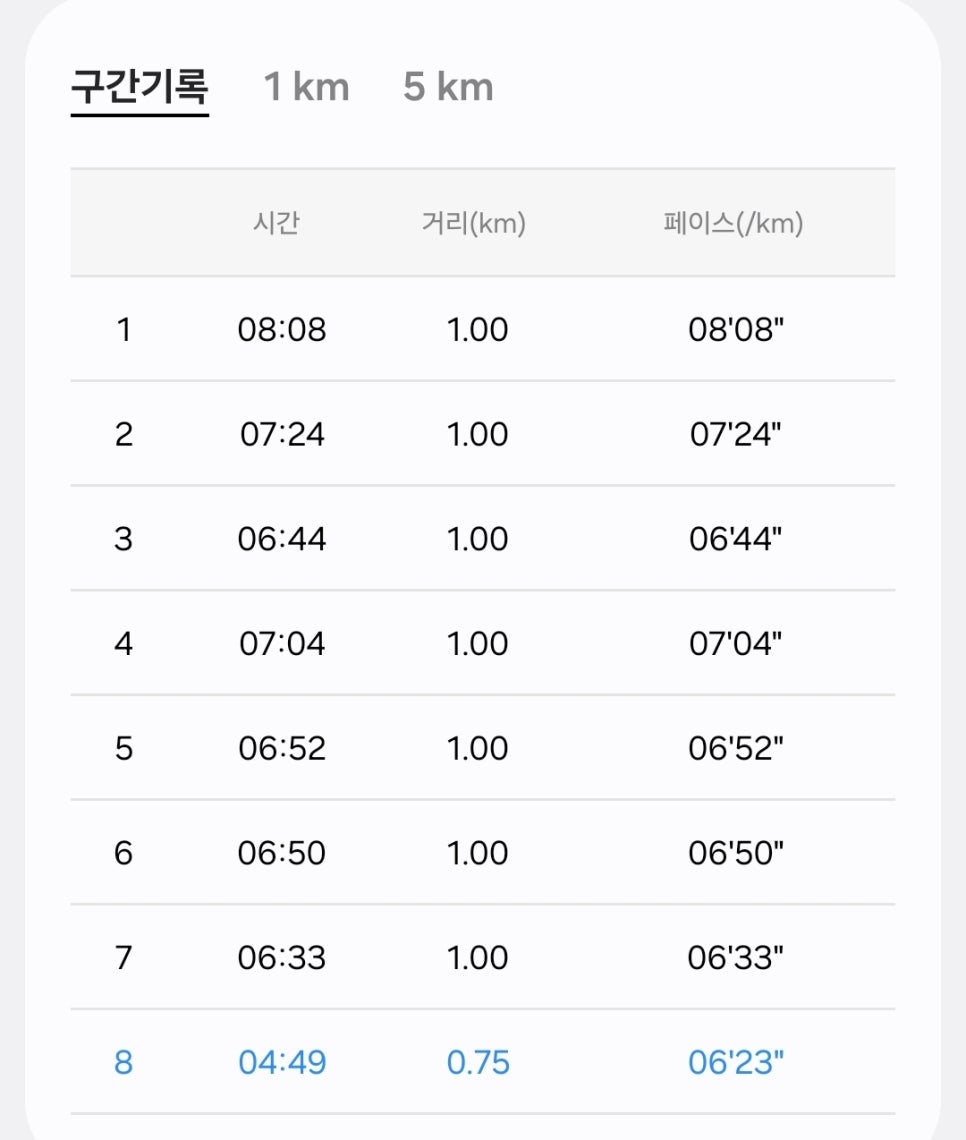Tap the blue 06'23" pace value
This screenshot has height=1140, width=966.
736,1062
